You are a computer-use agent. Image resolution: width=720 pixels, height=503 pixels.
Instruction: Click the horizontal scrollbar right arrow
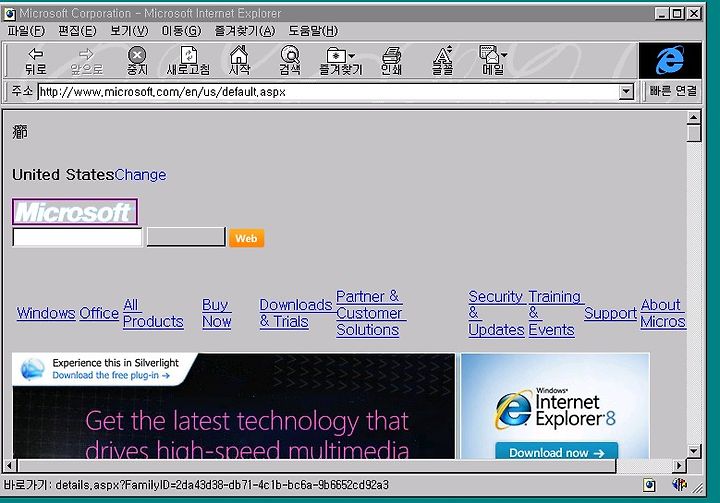679,465
